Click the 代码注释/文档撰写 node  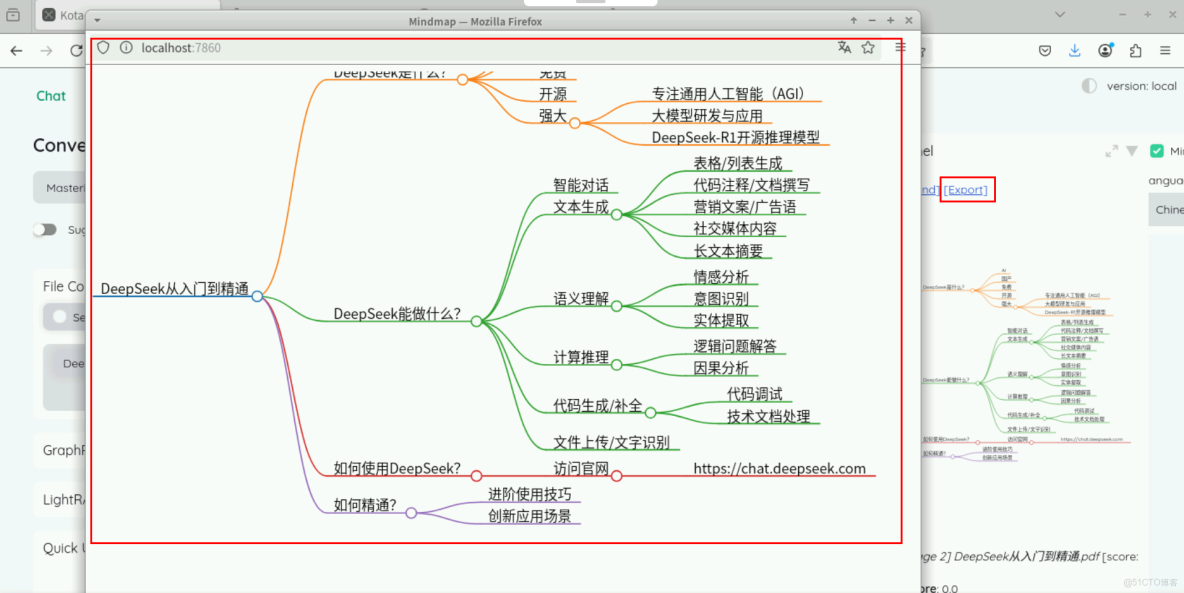click(752, 185)
